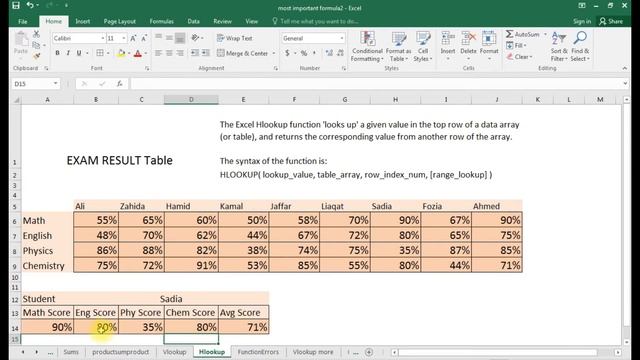This screenshot has height=360, width=640.
Task: Click Increase Indent icon
Action: (206, 53)
